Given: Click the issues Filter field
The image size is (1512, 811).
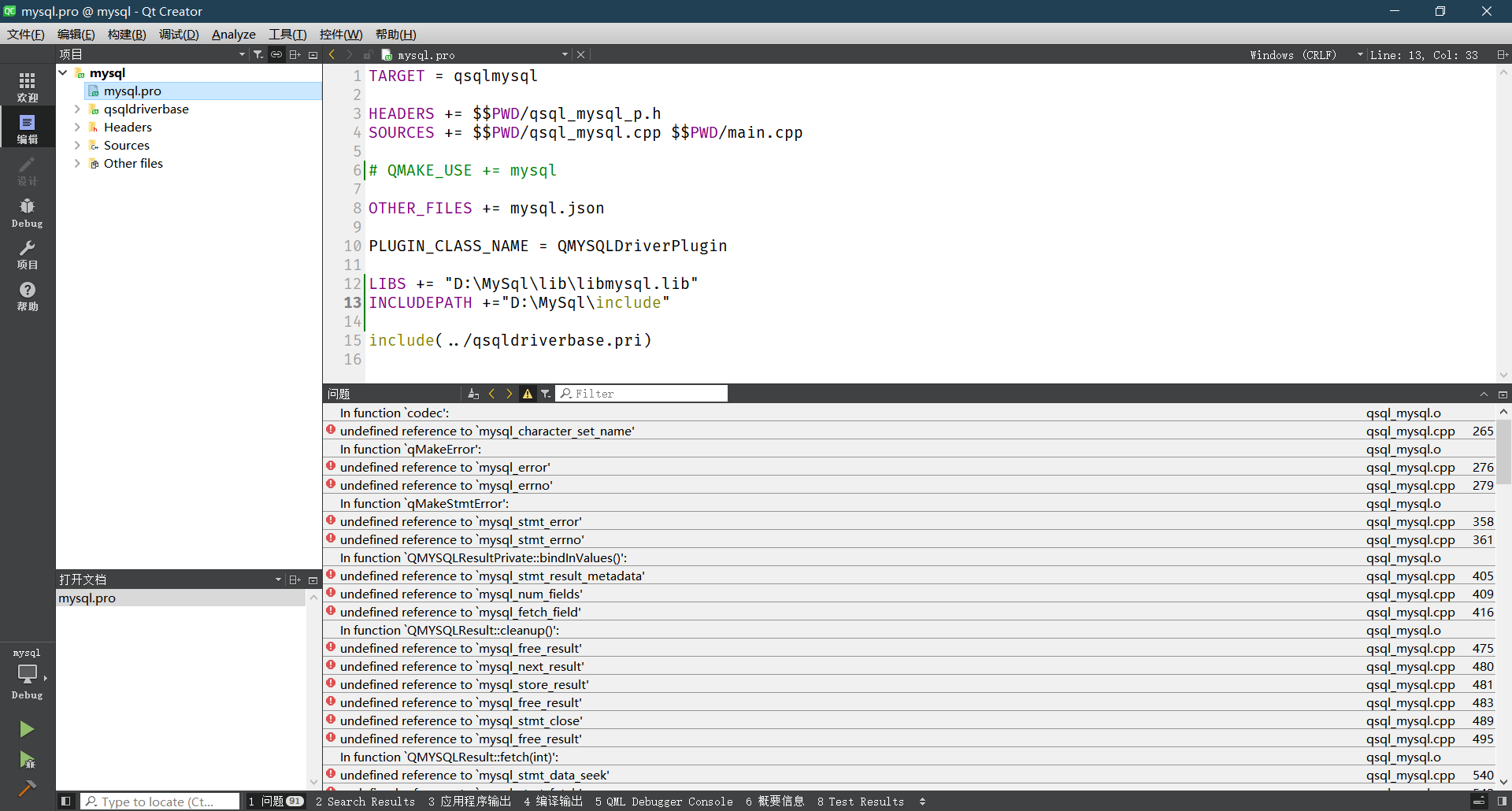Looking at the screenshot, I should (x=642, y=394).
